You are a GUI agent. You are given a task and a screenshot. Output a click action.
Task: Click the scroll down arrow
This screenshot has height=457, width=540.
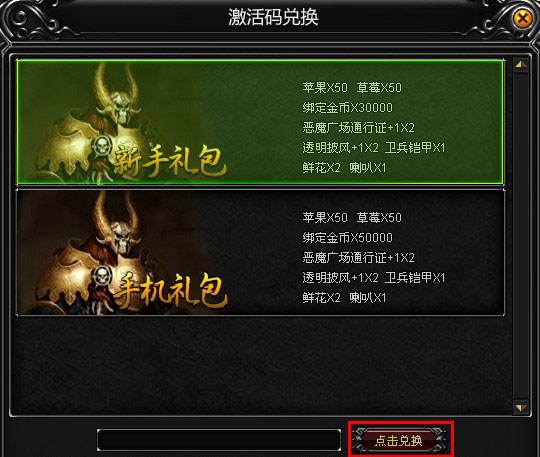[521, 408]
